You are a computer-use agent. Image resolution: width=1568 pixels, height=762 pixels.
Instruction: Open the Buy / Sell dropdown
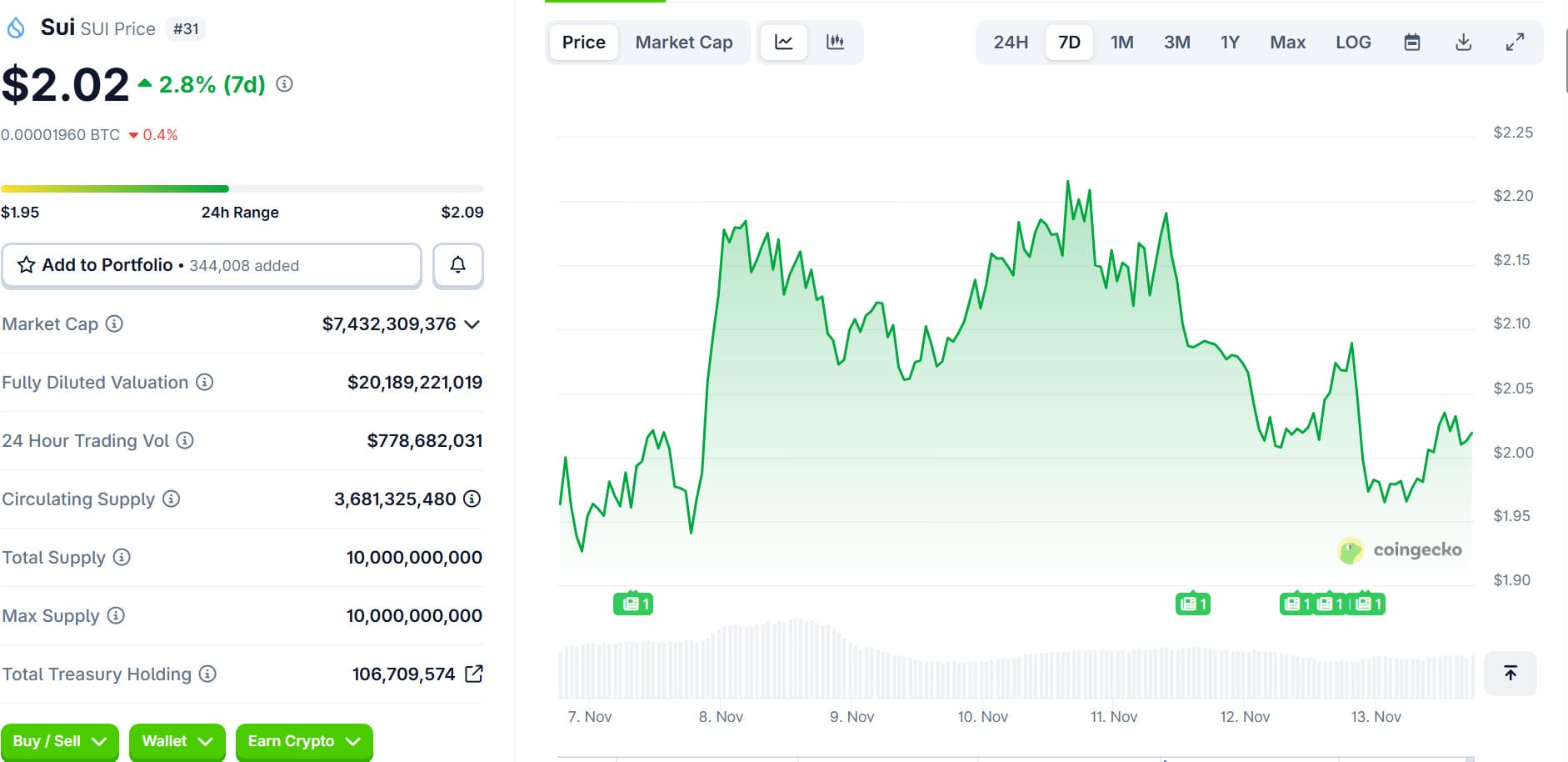click(59, 741)
